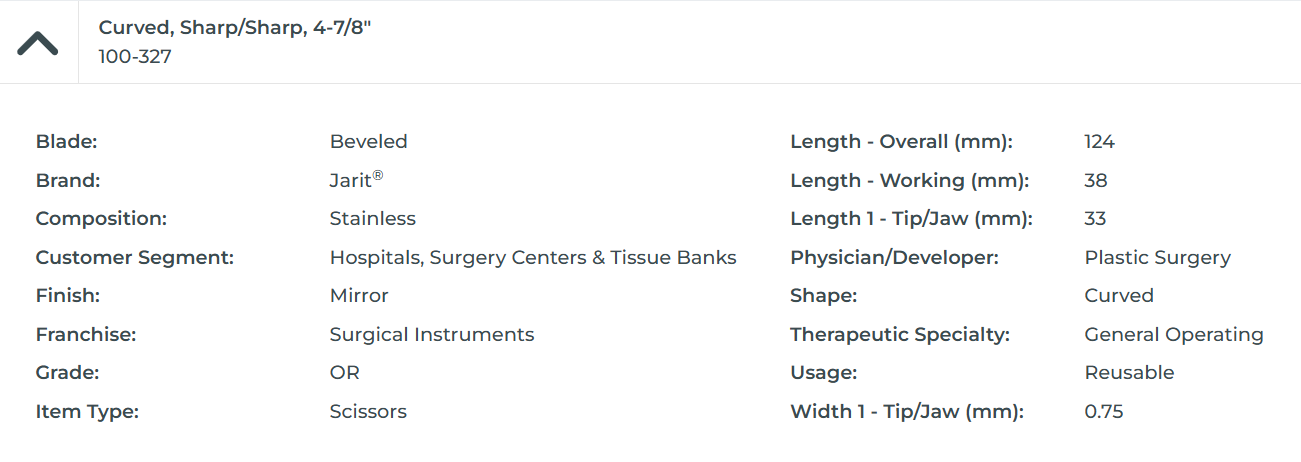1301x462 pixels.
Task: Select the overall length value 124
Action: [1099, 142]
